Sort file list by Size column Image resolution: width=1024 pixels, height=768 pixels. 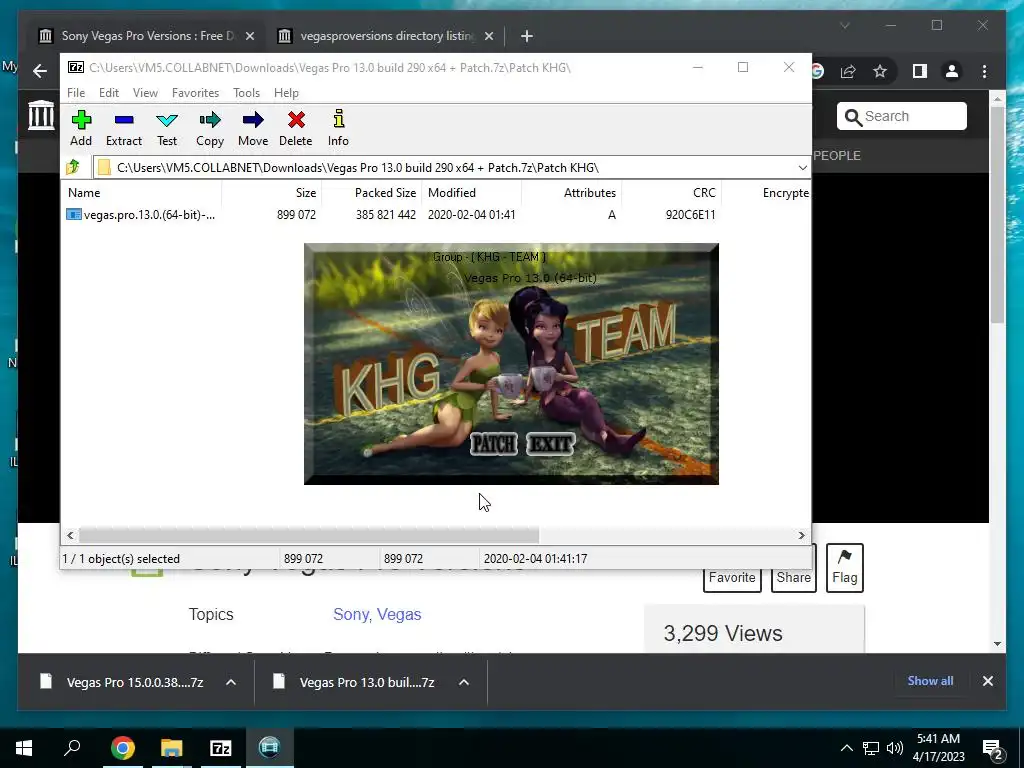(x=272, y=193)
